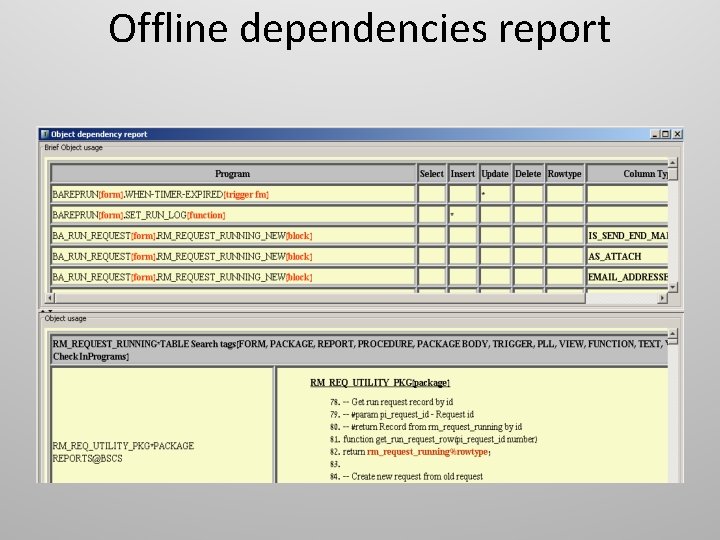Click the Brief Object usage panel label
Viewport: 720px width, 540px height.
pyautogui.click(x=73, y=147)
